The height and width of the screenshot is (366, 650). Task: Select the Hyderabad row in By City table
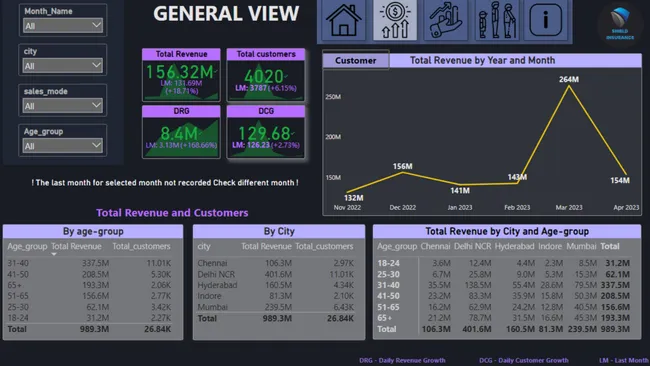pyautogui.click(x=276, y=285)
